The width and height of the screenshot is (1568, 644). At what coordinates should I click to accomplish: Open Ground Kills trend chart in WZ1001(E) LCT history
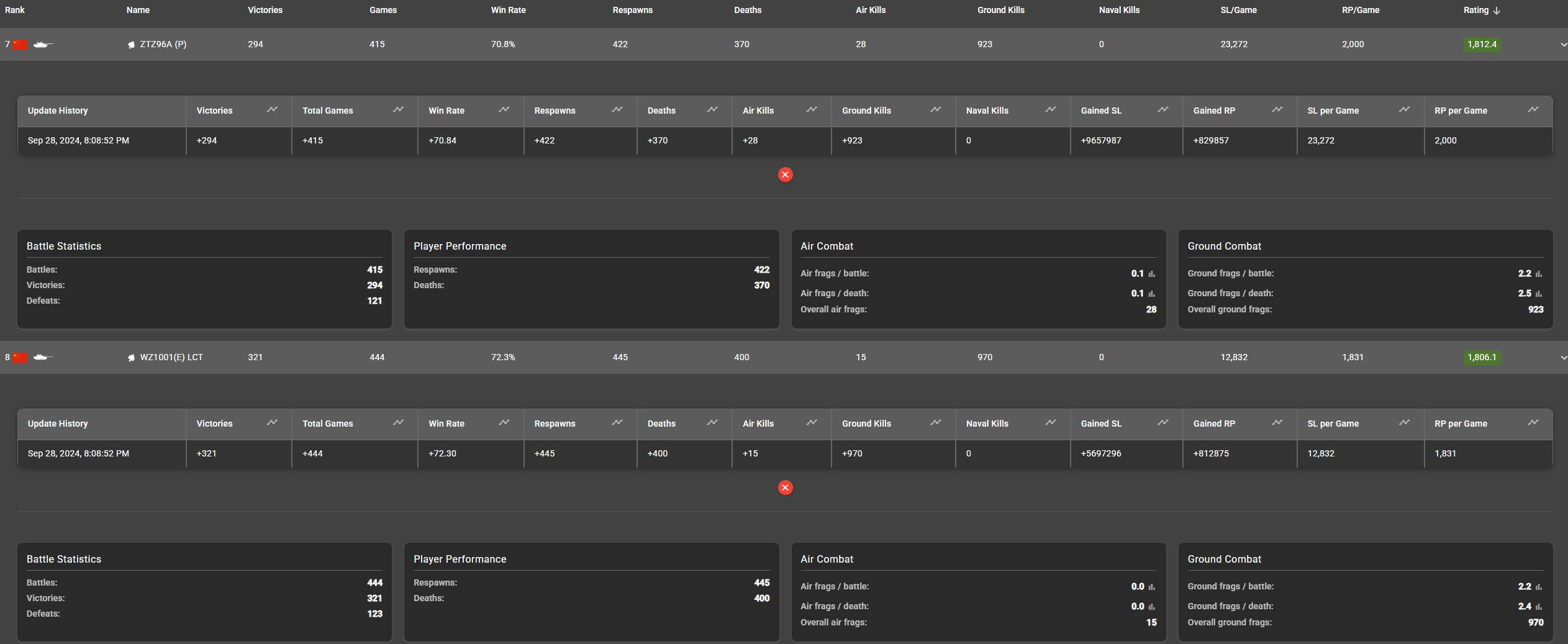pos(935,422)
